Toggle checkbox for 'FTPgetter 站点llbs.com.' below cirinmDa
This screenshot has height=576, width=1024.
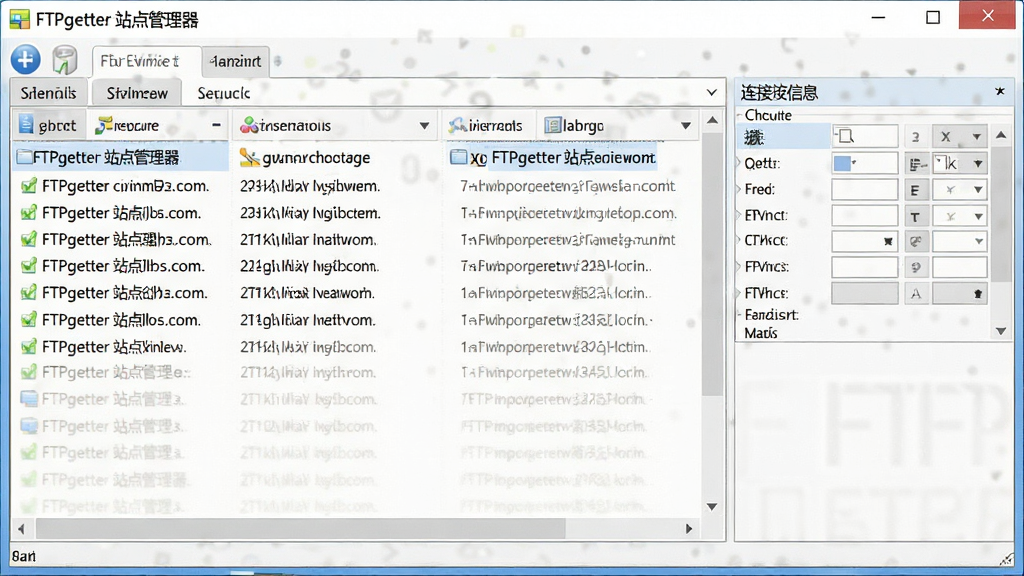(x=28, y=213)
